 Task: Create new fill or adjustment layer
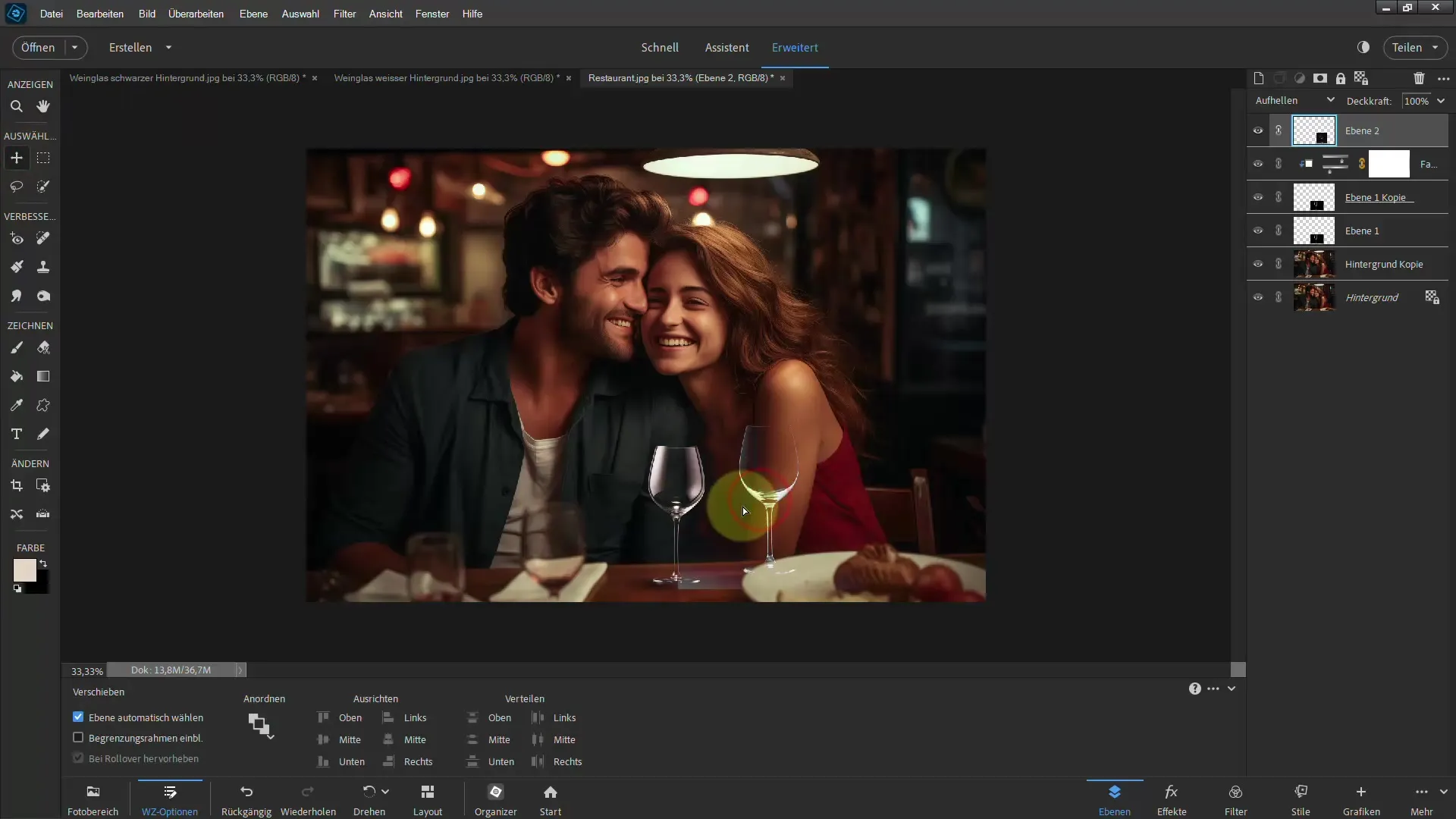tap(1300, 78)
